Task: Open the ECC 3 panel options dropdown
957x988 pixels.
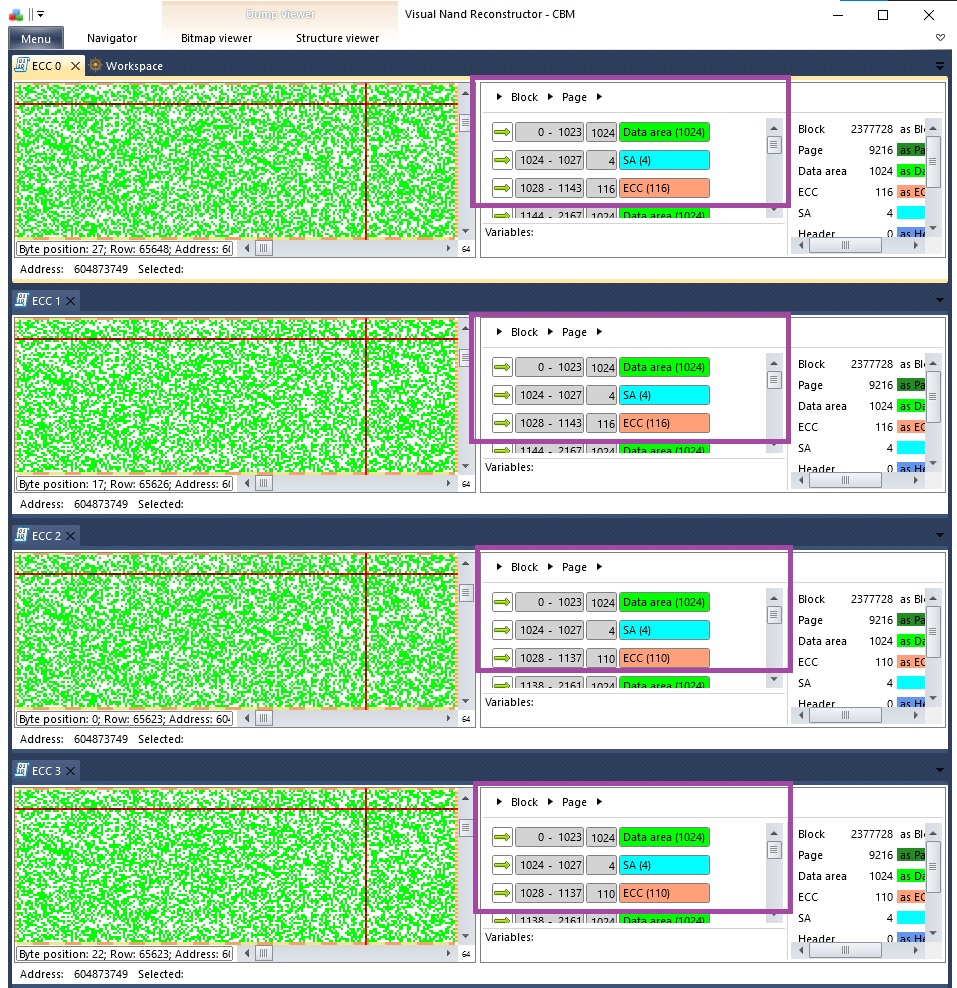Action: tap(940, 771)
